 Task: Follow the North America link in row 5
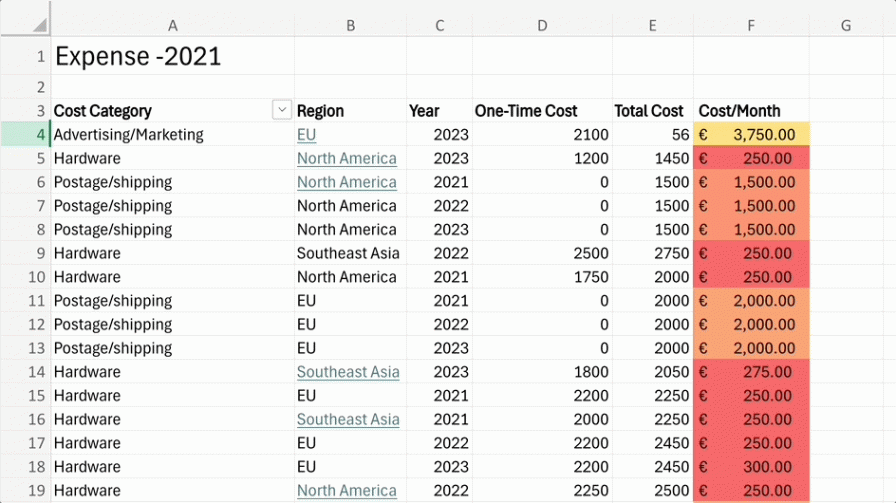(346, 158)
